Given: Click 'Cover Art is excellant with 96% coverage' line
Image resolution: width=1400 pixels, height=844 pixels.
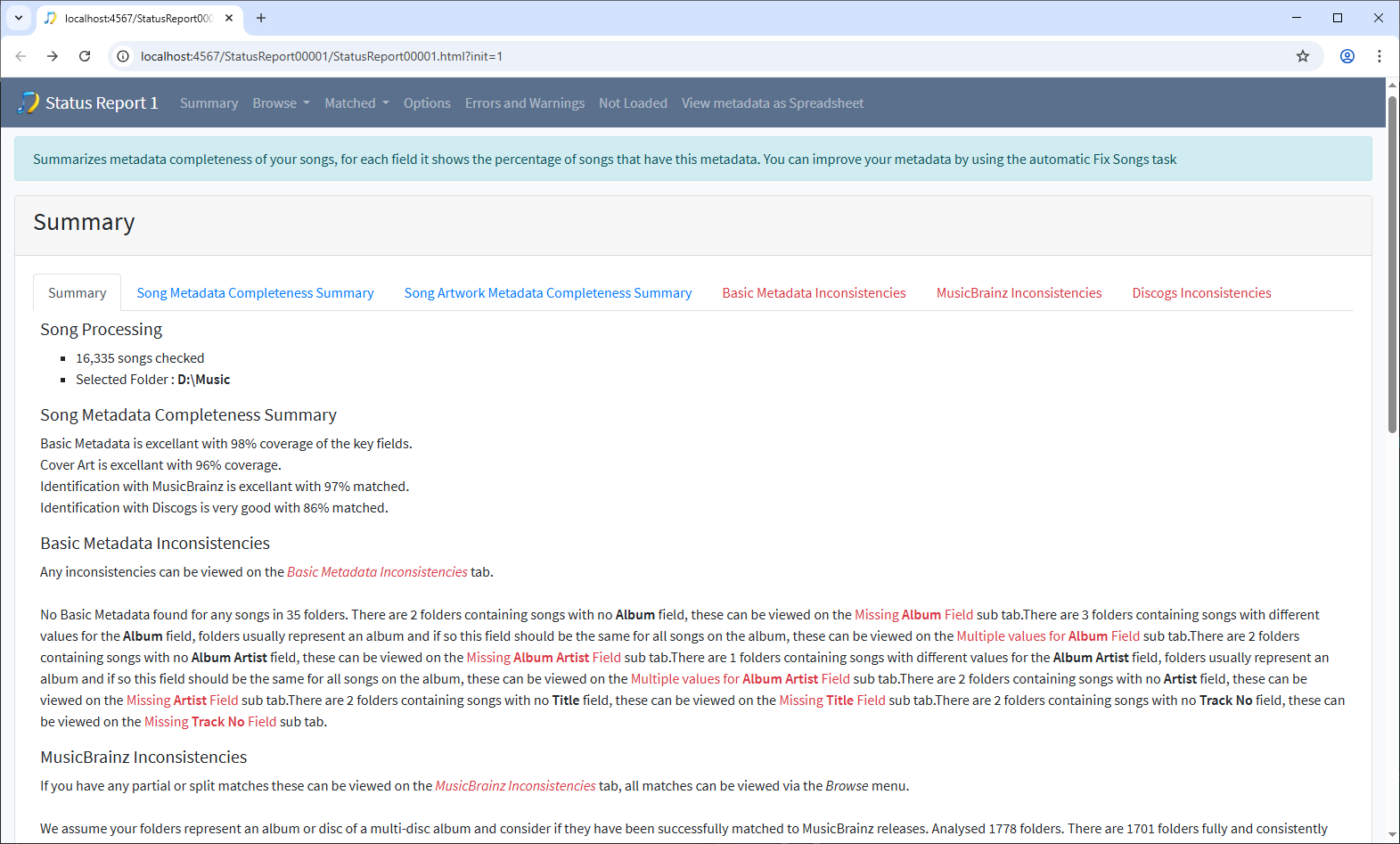Looking at the screenshot, I should pos(160,465).
